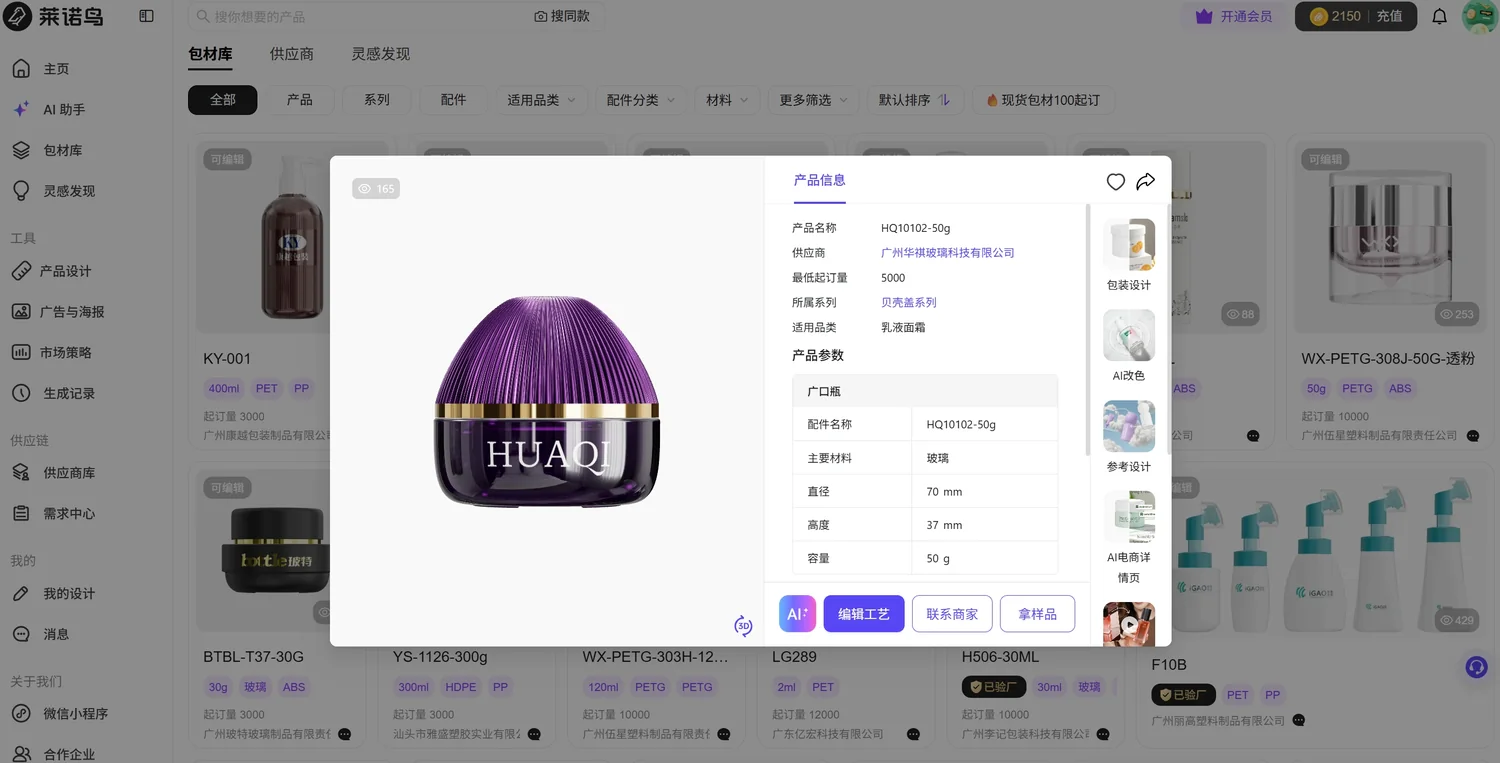Select the 产品 filter
1500x763 pixels.
(300, 100)
